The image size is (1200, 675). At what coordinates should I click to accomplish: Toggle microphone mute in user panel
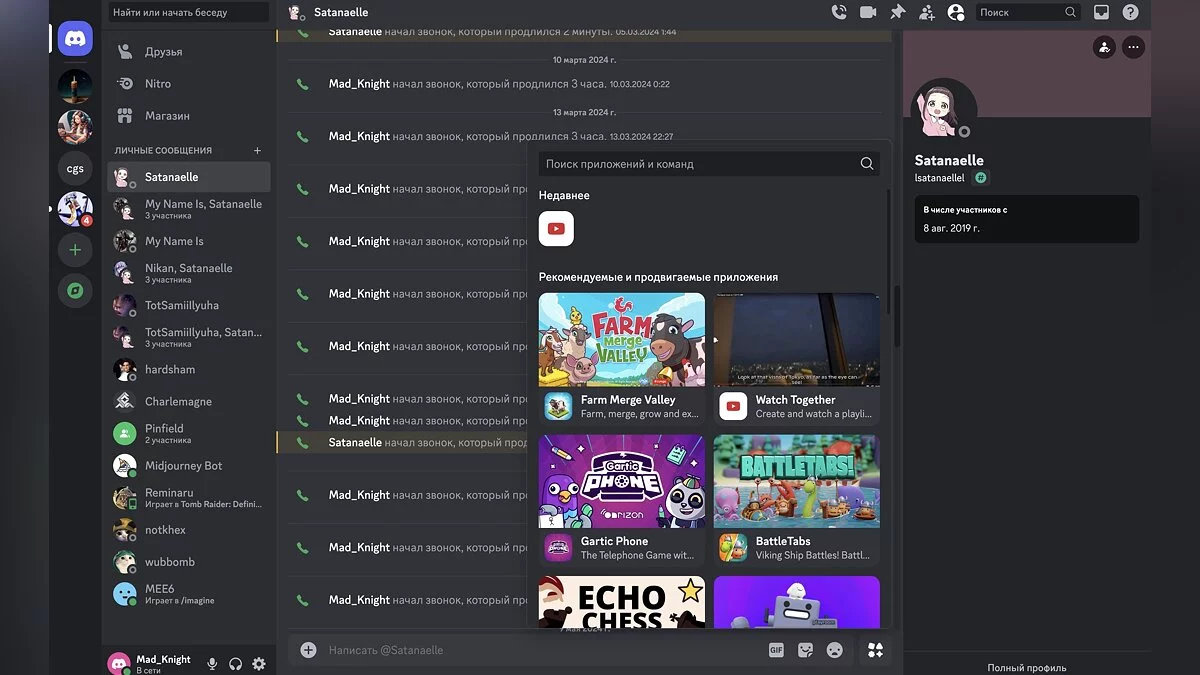212,663
